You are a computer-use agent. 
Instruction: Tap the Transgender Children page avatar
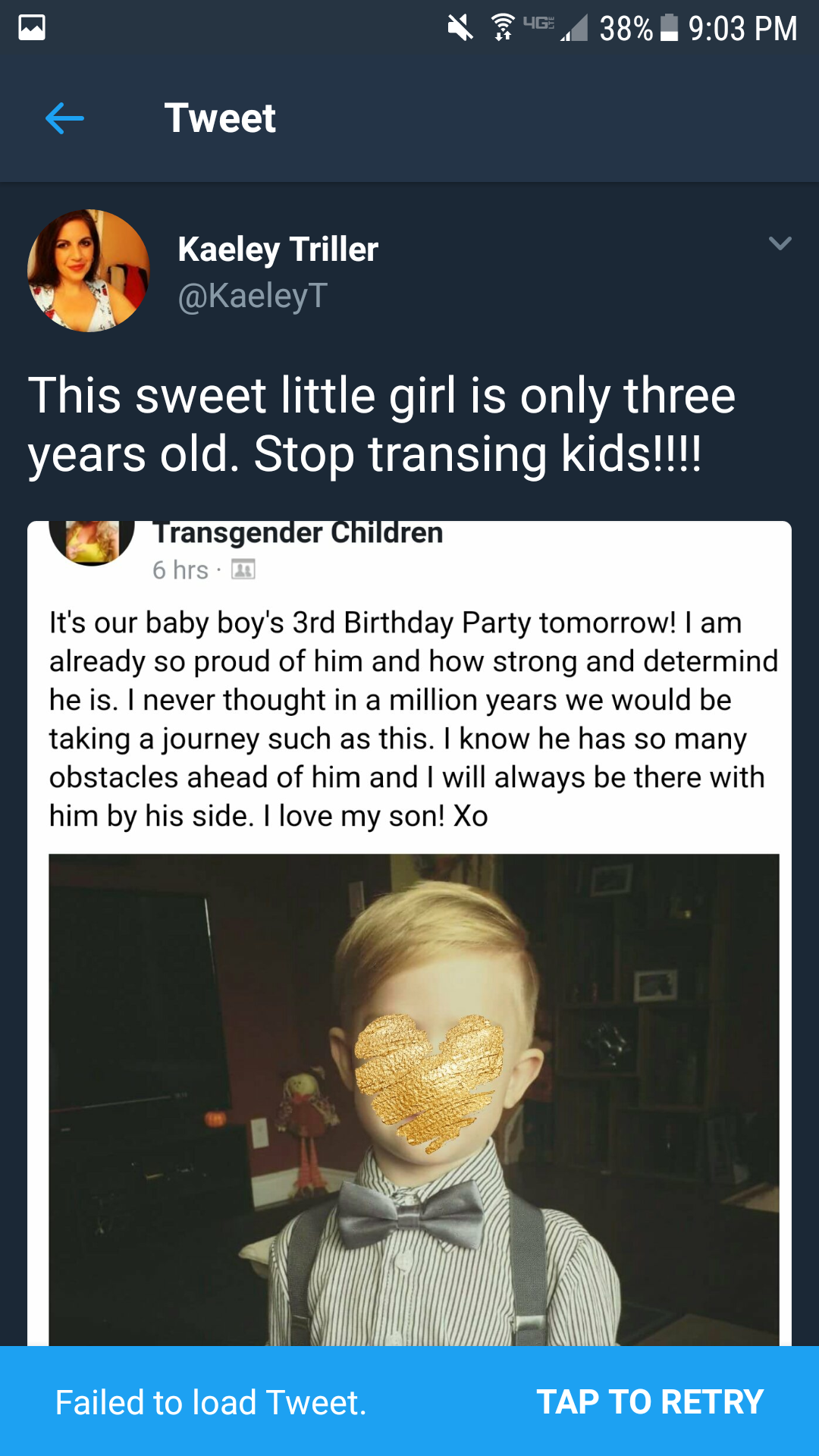coord(92,542)
